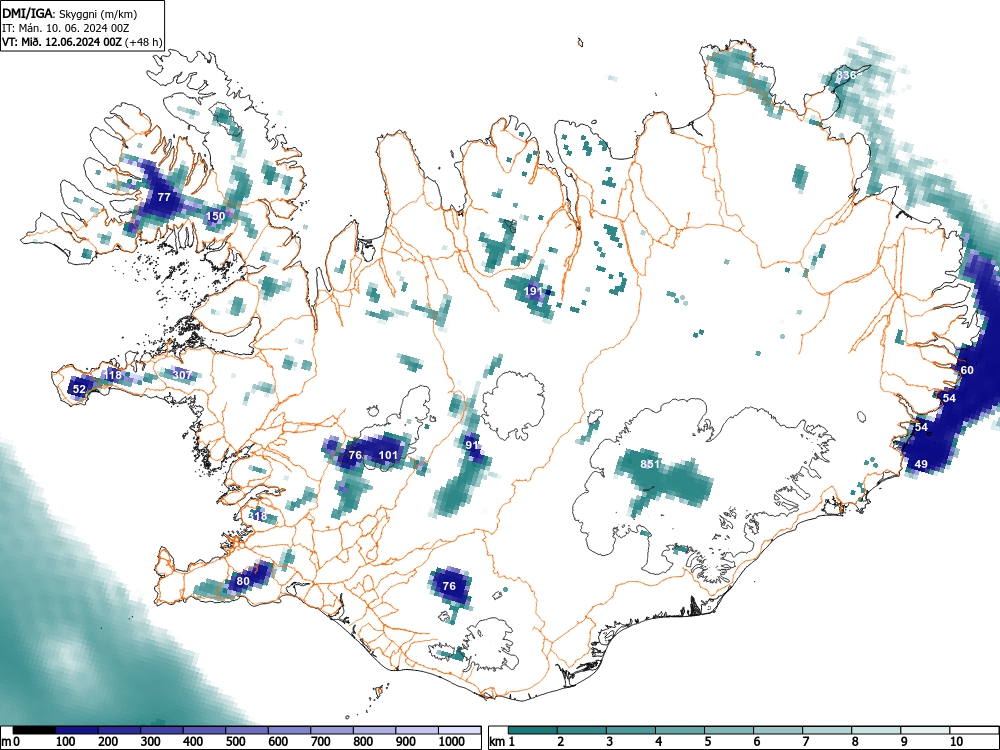Select the dark teal swatch between km 1 and 2
Viewport: 1000px width, 750px height.
coord(533,731)
